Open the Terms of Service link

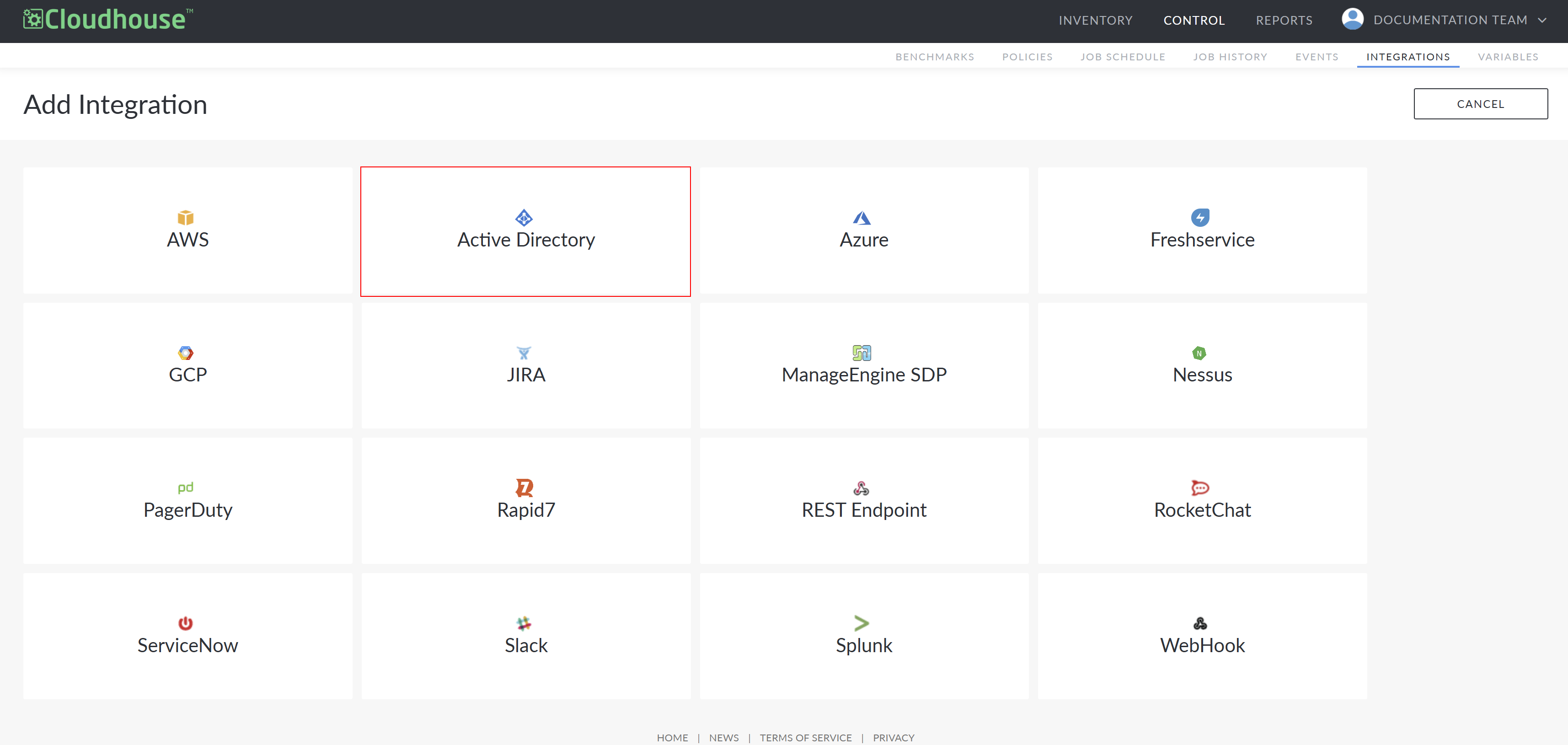[805, 737]
